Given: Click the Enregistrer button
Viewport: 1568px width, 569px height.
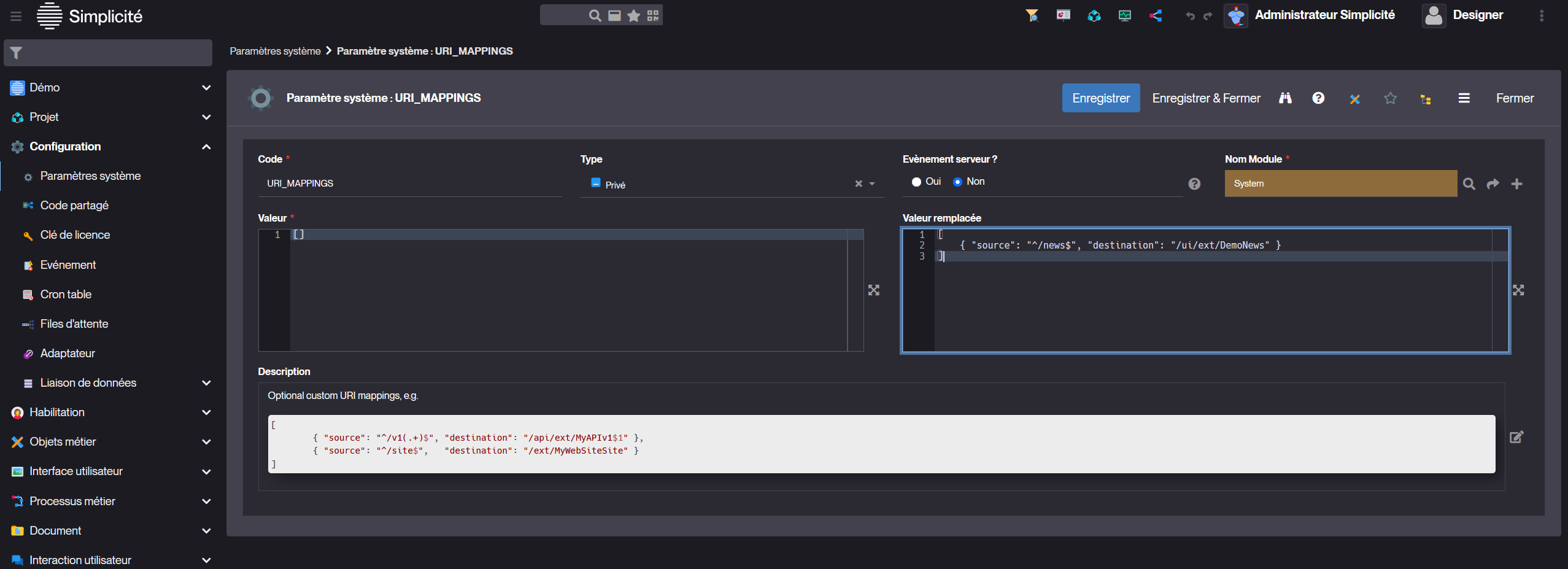Looking at the screenshot, I should point(1100,98).
